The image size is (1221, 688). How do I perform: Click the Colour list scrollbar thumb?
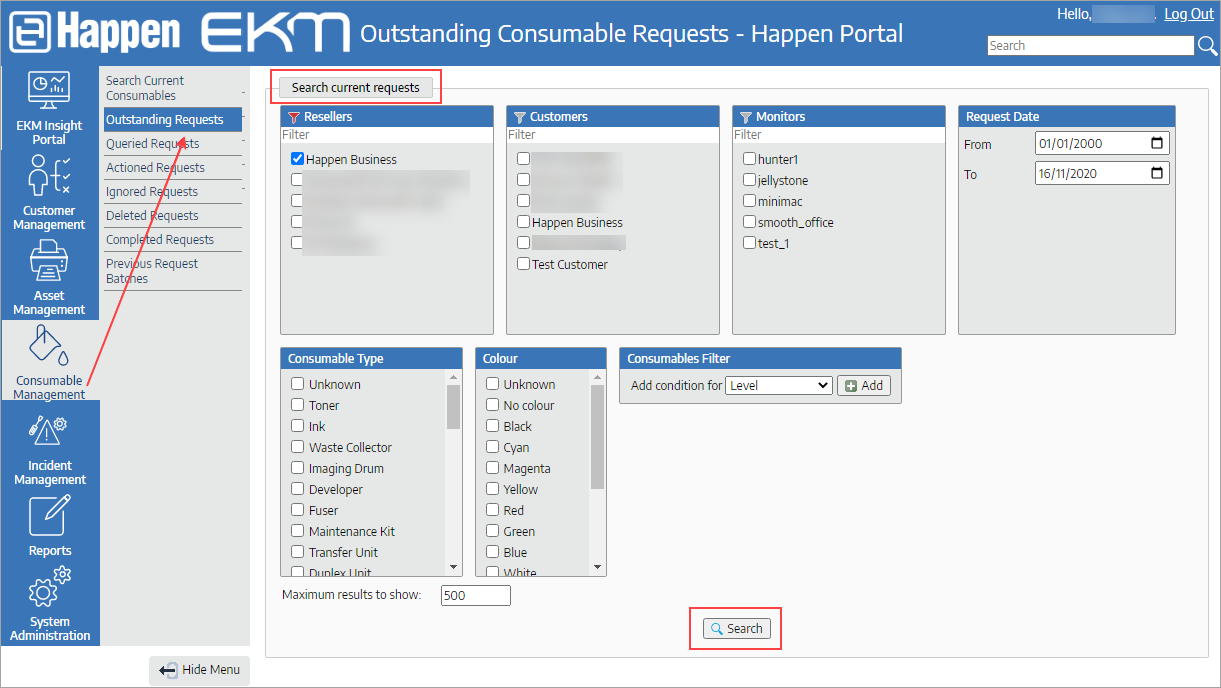click(598, 437)
